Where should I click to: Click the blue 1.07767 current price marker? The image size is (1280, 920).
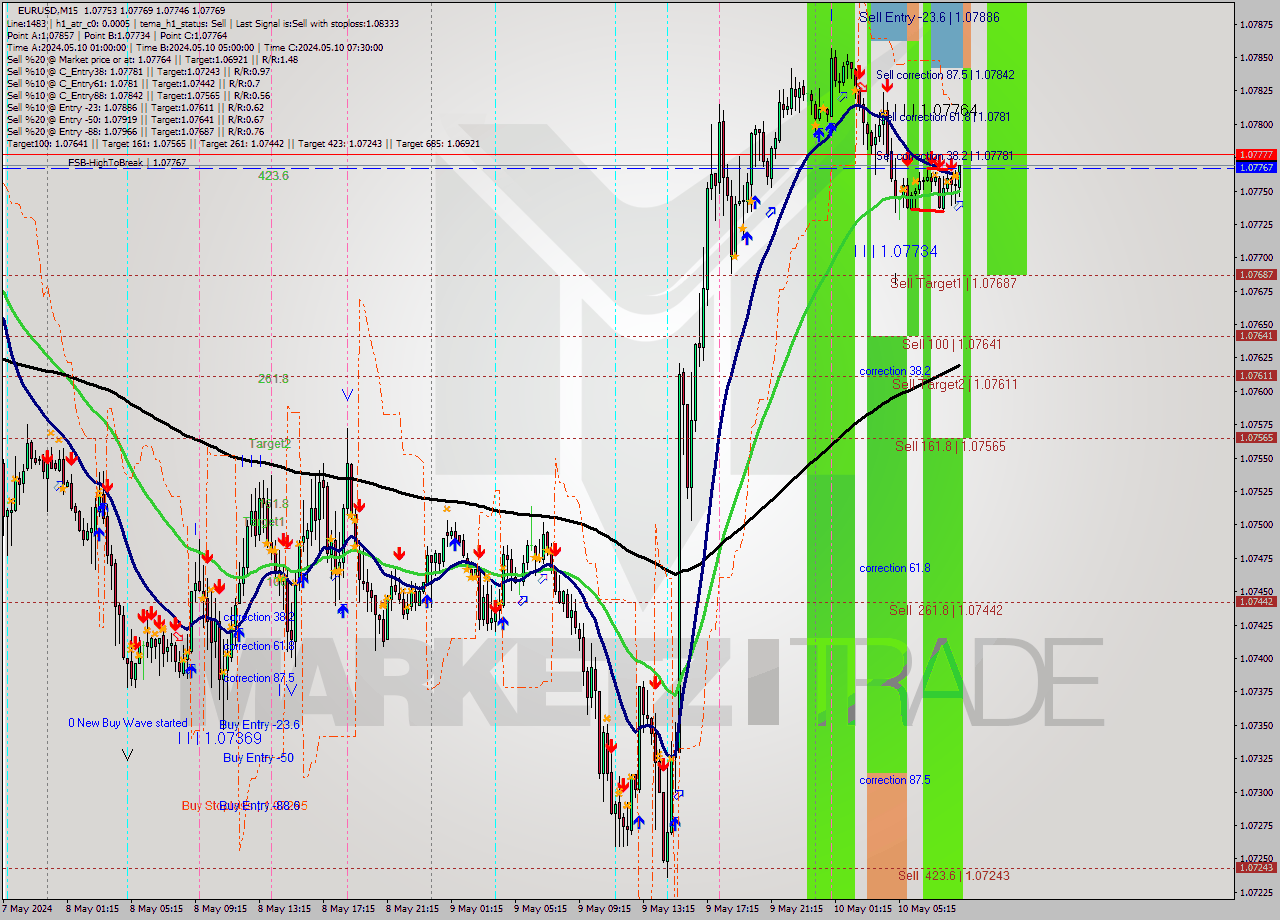[1256, 167]
